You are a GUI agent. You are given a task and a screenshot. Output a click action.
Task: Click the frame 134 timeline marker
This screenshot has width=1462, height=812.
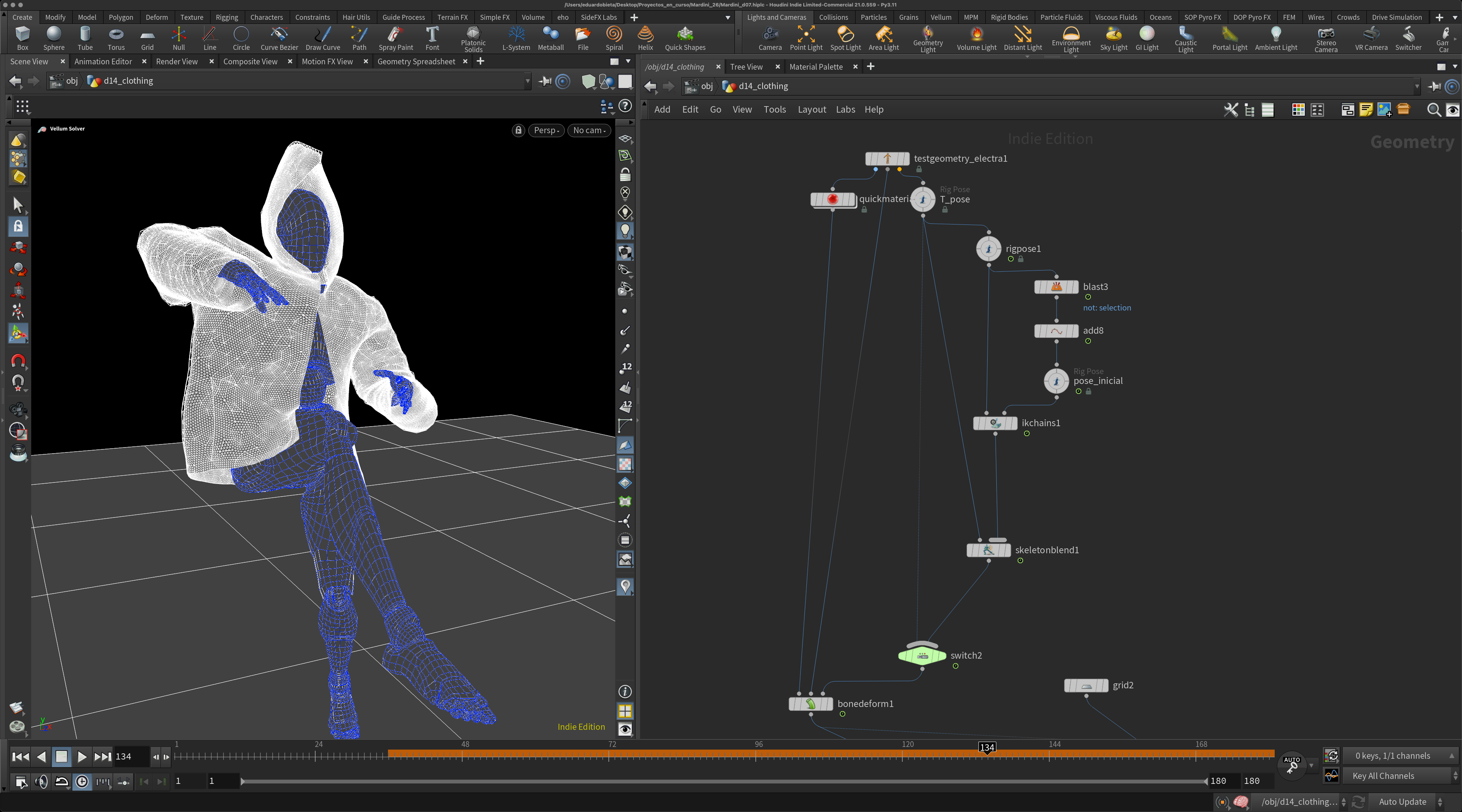tap(987, 747)
